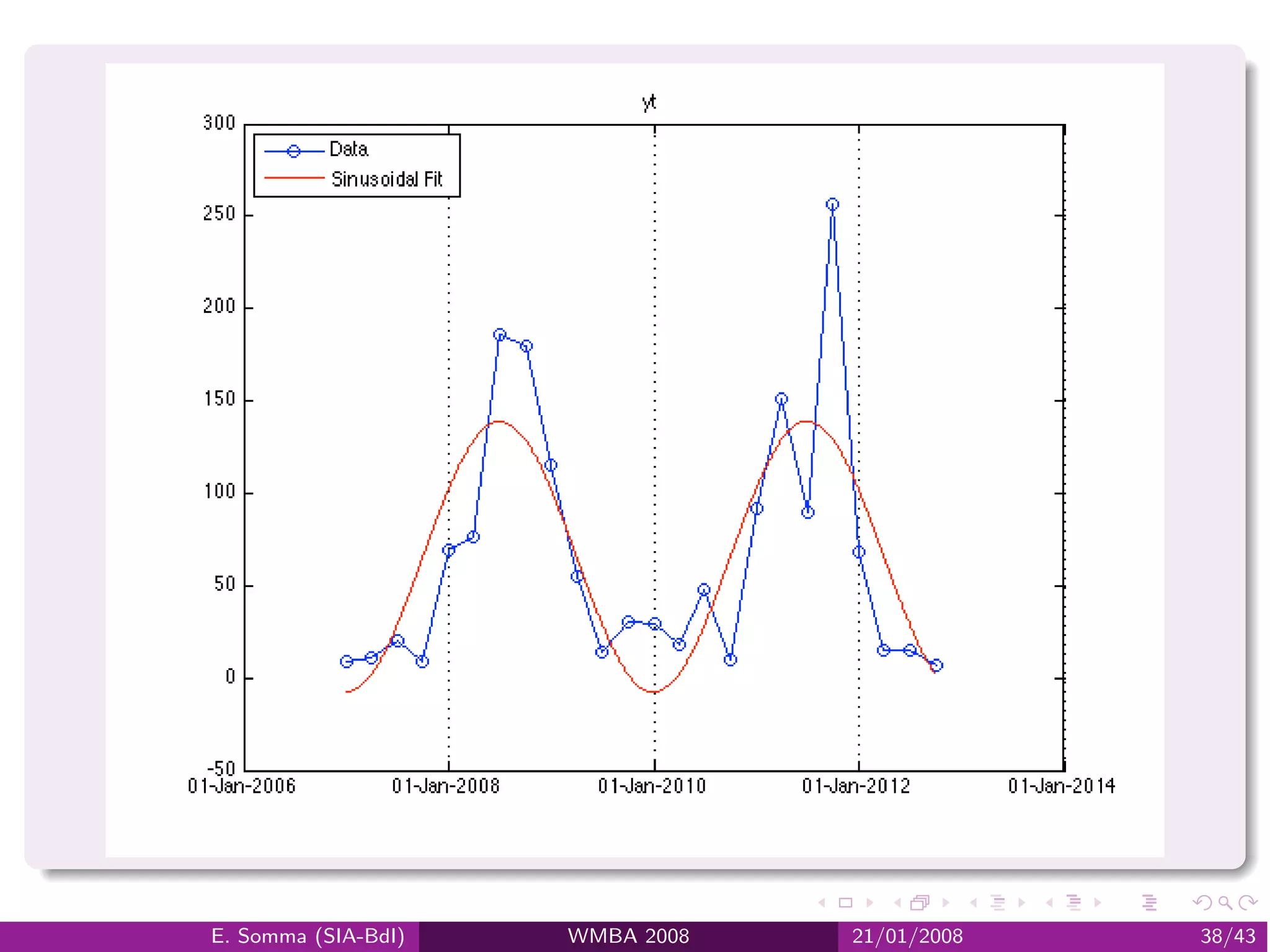The image size is (1270, 952).
Task: Go to the next frame arrow
Action: click(x=946, y=902)
